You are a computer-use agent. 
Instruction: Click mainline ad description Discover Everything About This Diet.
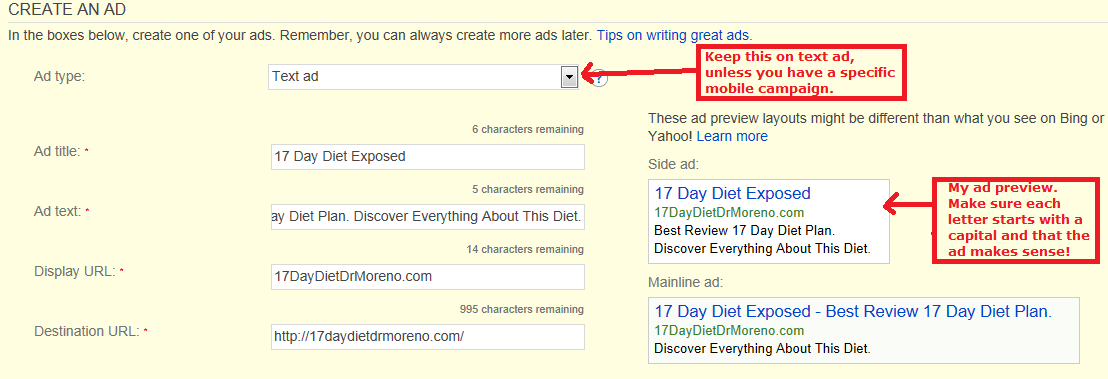[x=762, y=349]
